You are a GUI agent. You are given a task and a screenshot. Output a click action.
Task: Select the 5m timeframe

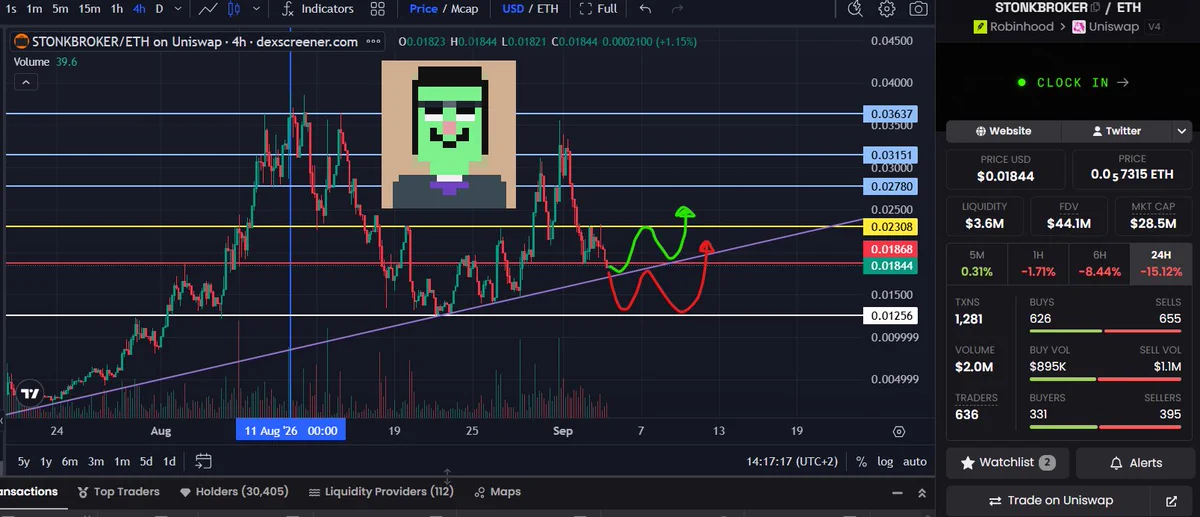click(x=60, y=9)
